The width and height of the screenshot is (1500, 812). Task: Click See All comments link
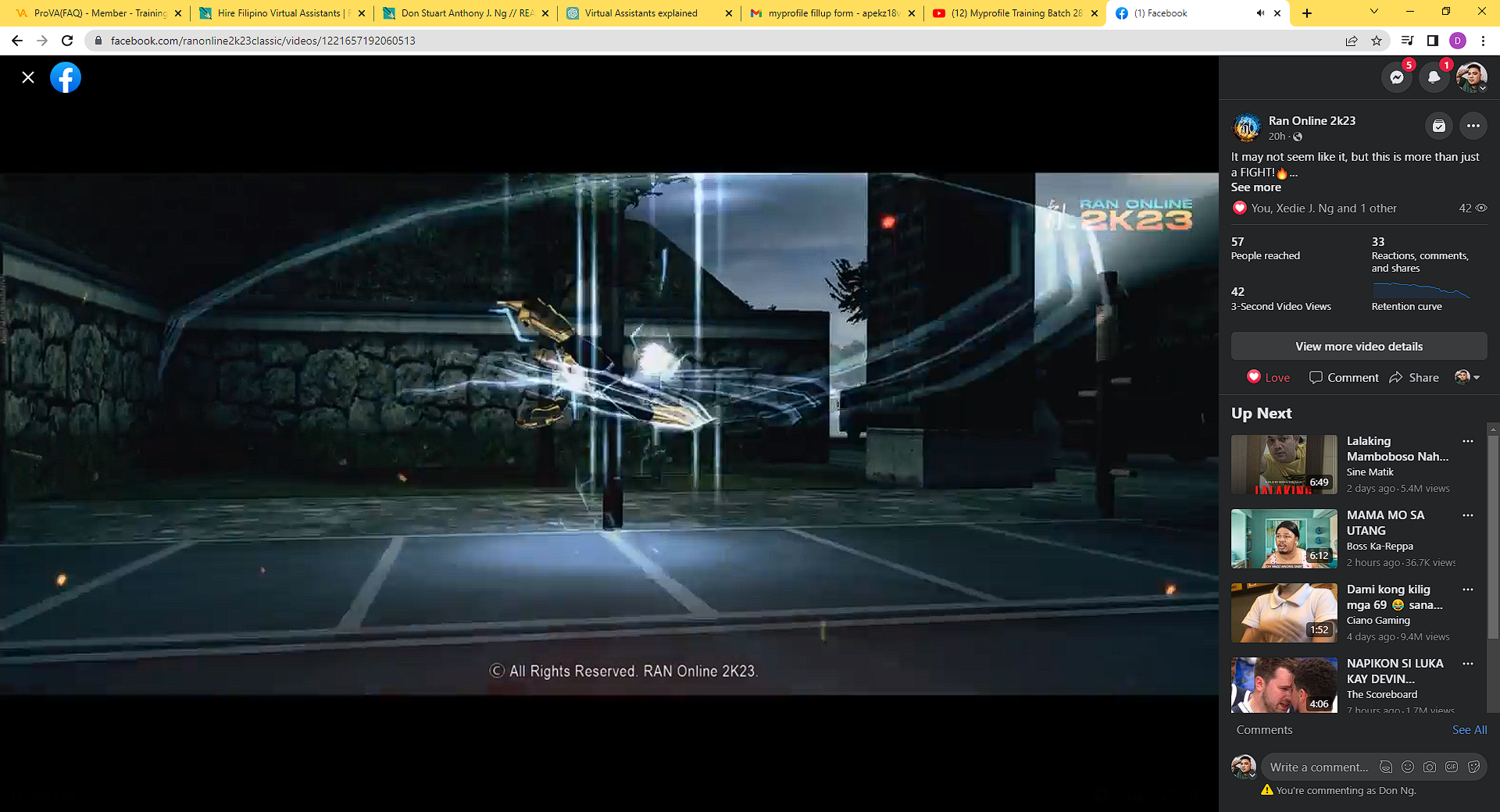coord(1470,730)
